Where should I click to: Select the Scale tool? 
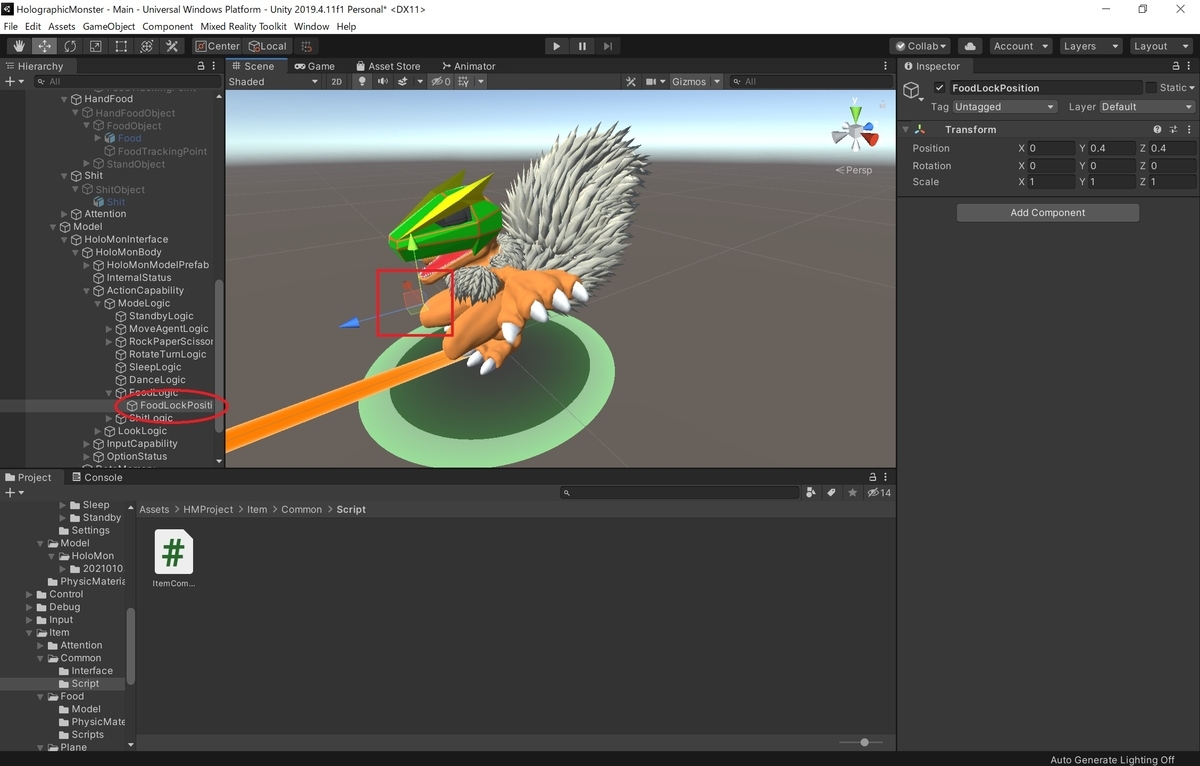point(96,46)
